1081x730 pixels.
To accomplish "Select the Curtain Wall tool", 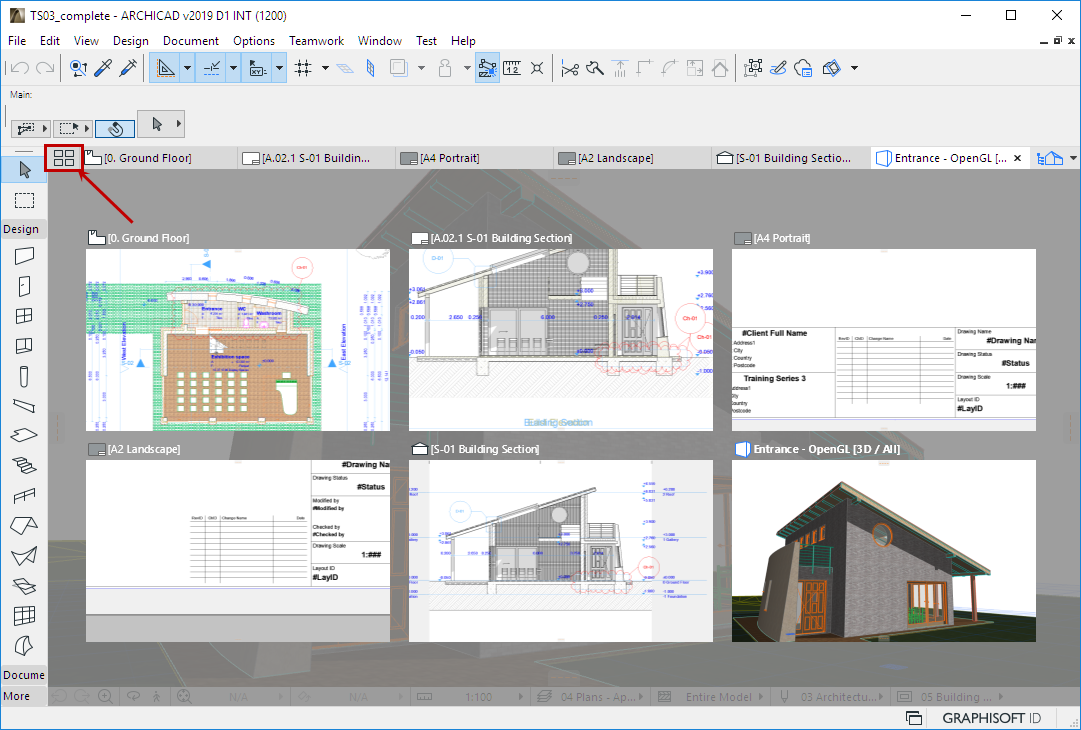I will coord(24,615).
